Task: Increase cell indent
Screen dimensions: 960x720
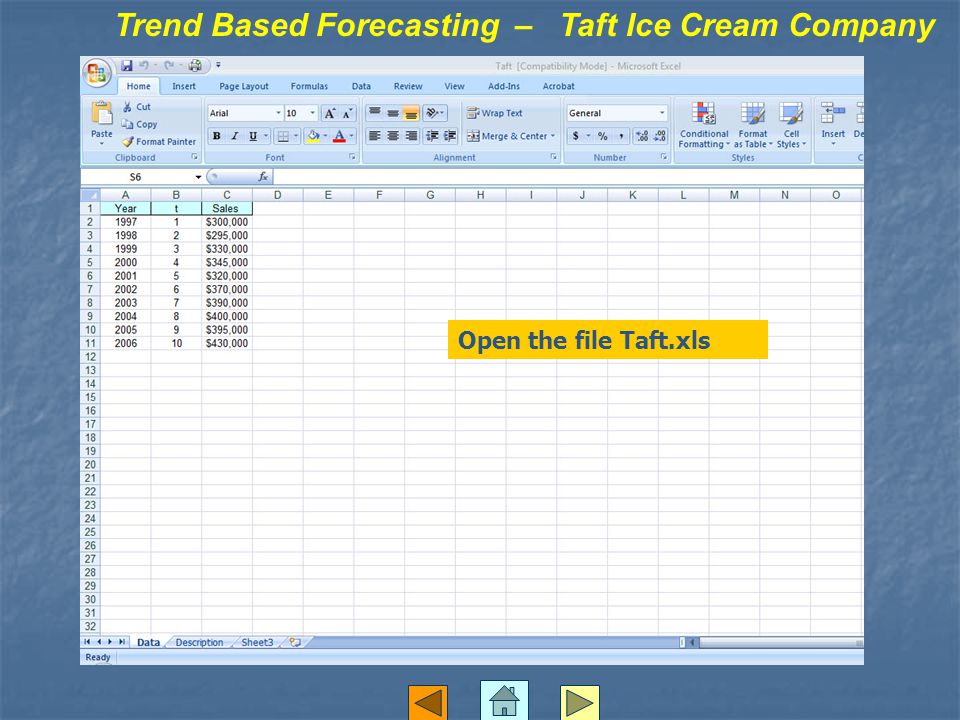Action: (x=450, y=136)
